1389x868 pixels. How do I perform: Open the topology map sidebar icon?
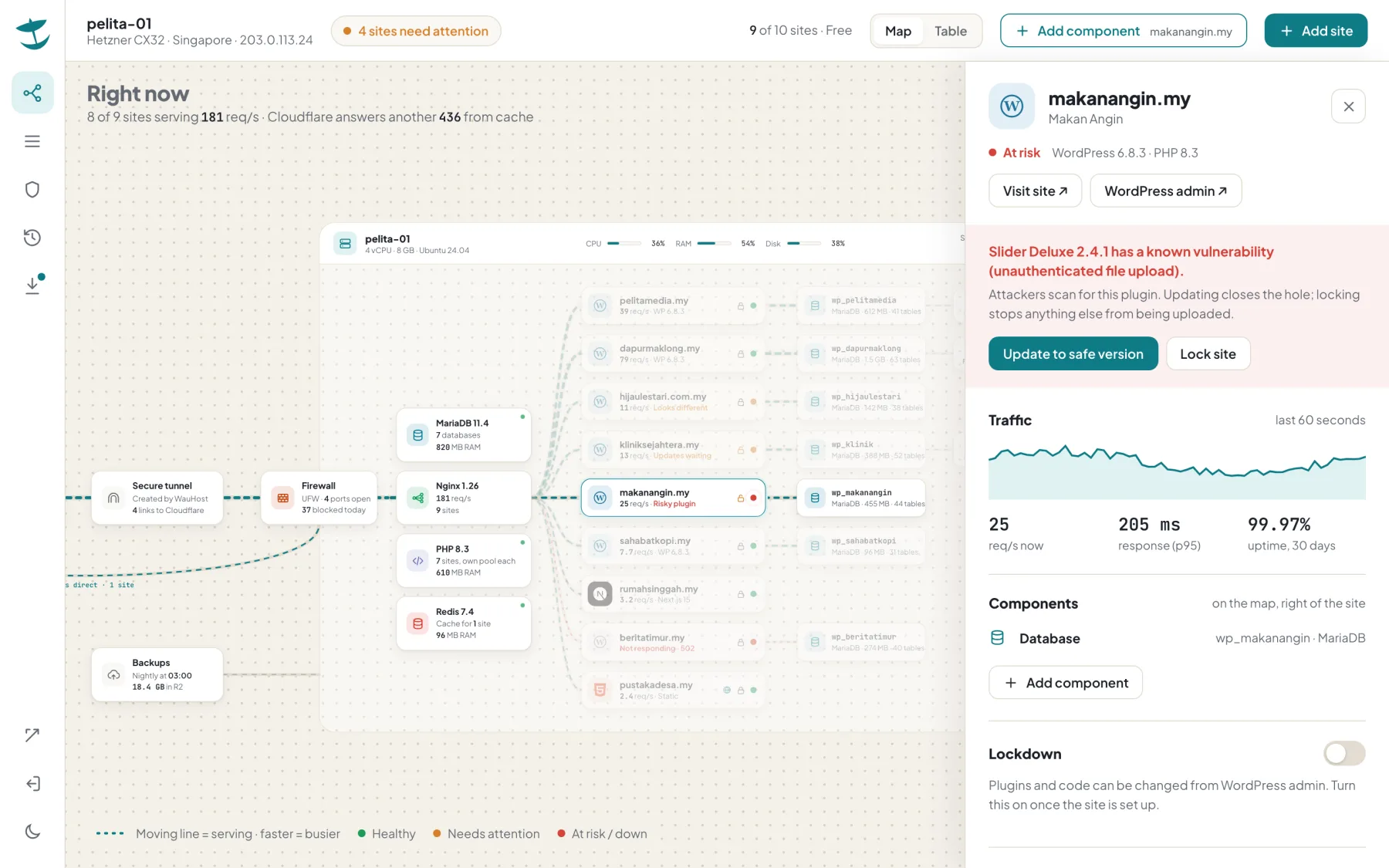(x=32, y=93)
